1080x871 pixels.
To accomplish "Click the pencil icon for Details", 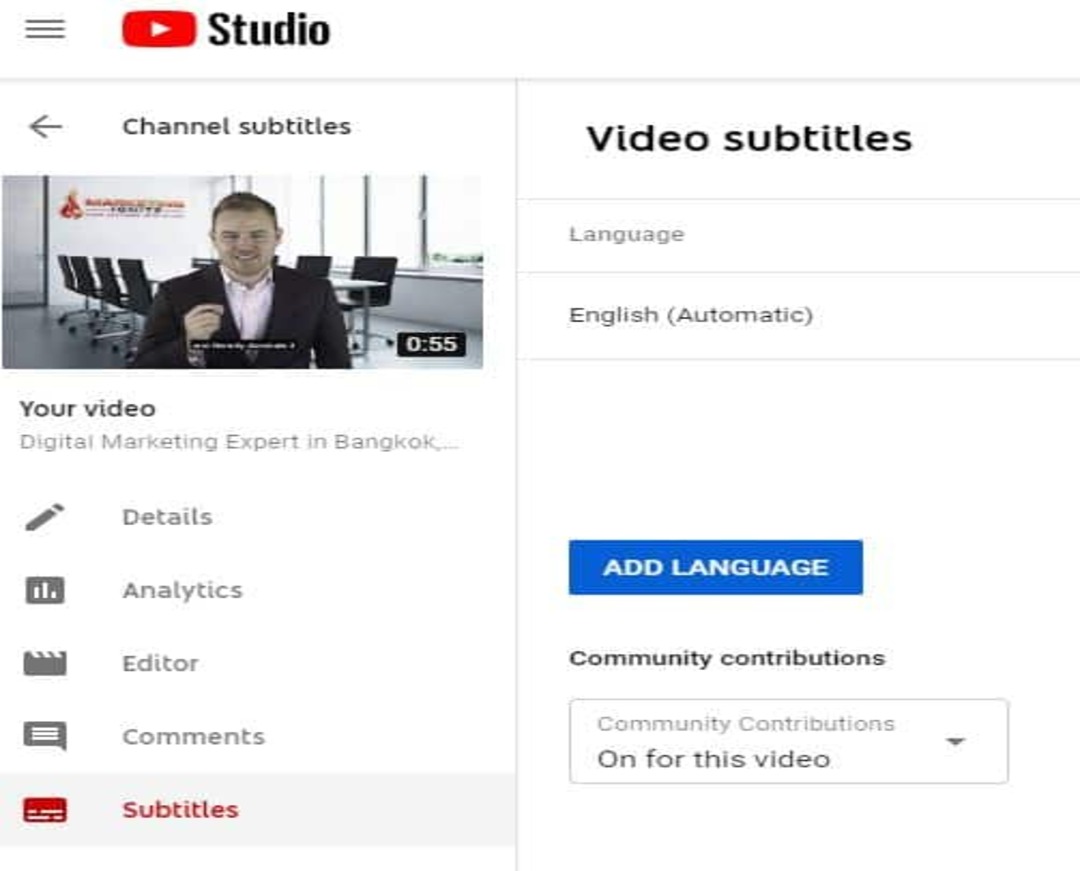I will [x=45, y=517].
